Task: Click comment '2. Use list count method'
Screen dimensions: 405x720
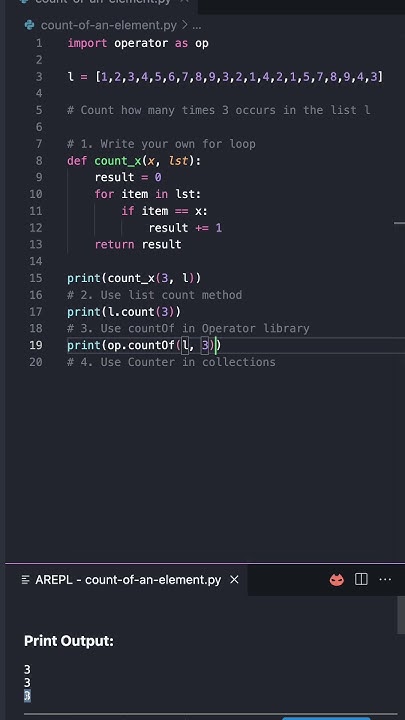Action: tap(154, 295)
